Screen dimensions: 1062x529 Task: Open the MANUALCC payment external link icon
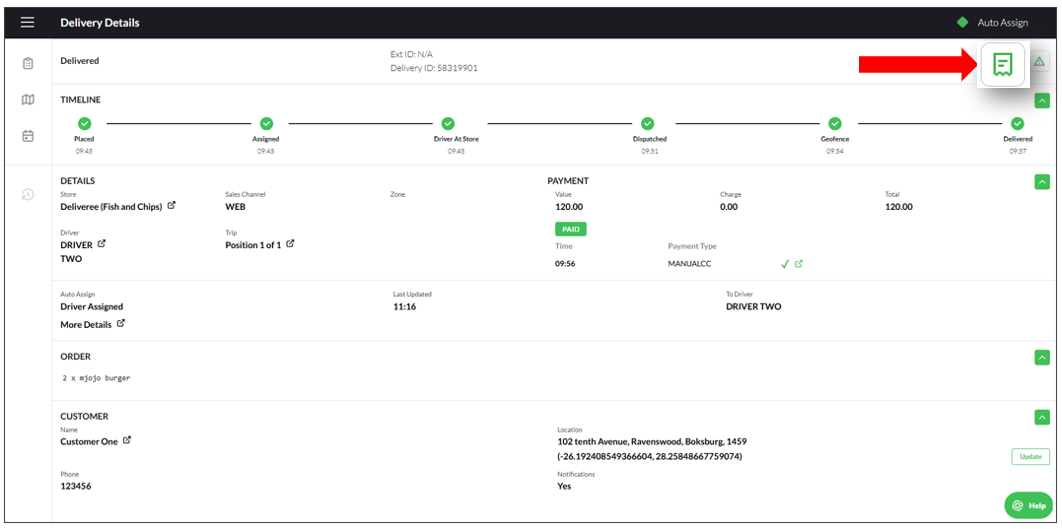point(799,264)
